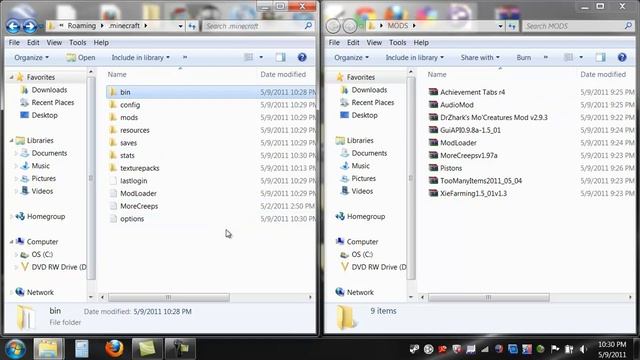Open OS (C:) in MODS window sidebar

[x=362, y=254]
